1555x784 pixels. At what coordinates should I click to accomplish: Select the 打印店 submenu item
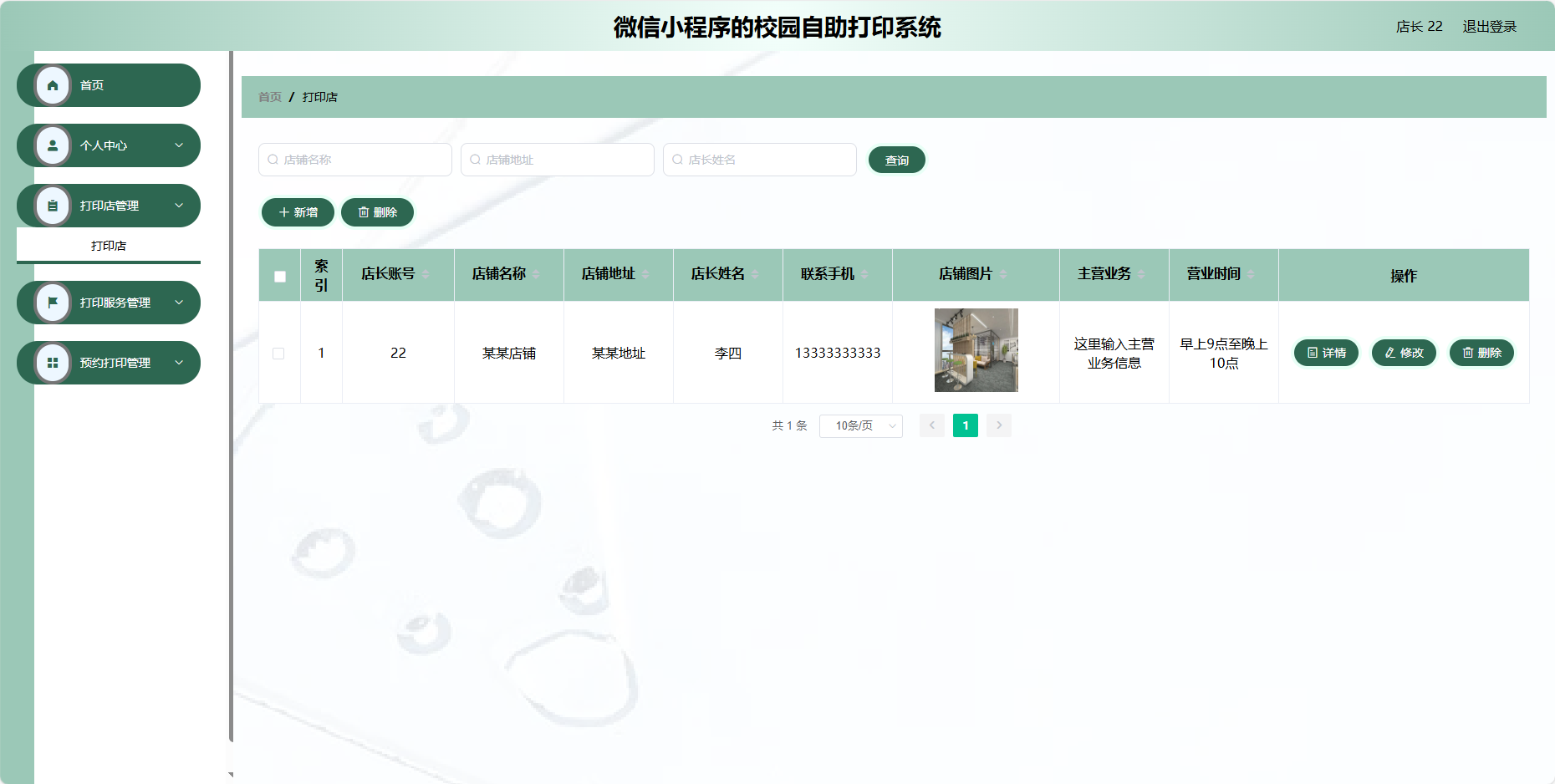tap(109, 246)
